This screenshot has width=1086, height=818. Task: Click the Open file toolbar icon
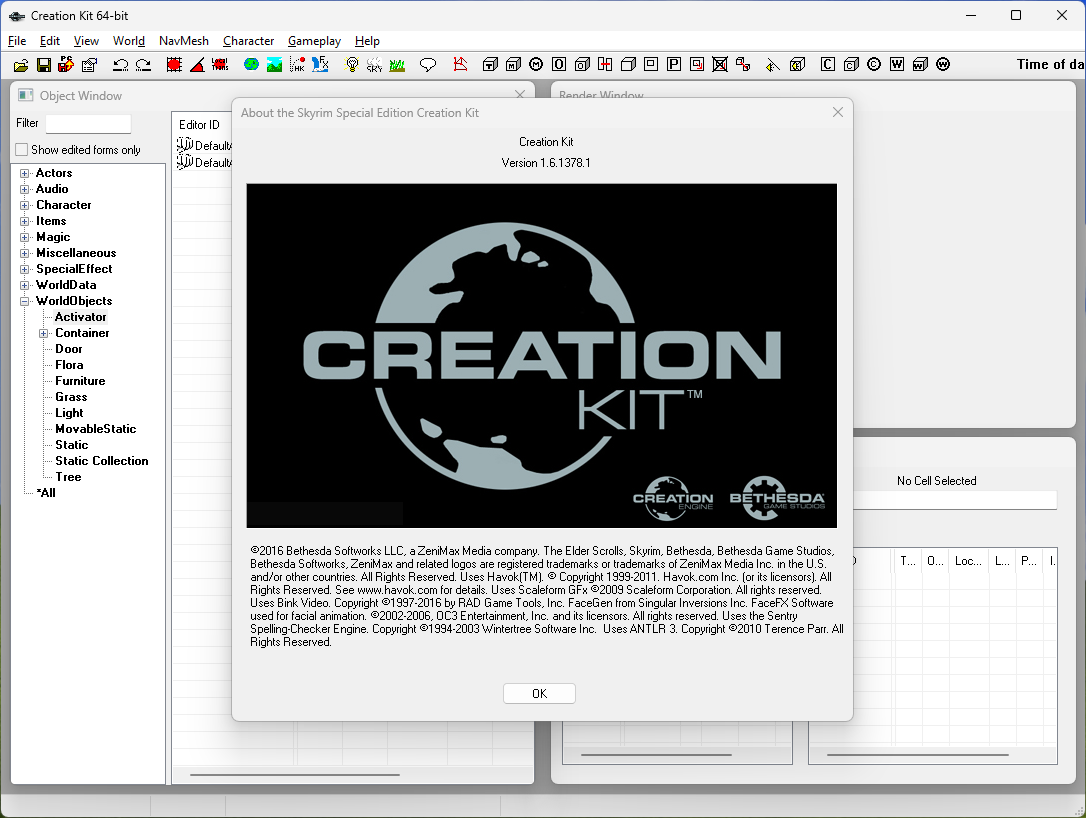[21, 65]
